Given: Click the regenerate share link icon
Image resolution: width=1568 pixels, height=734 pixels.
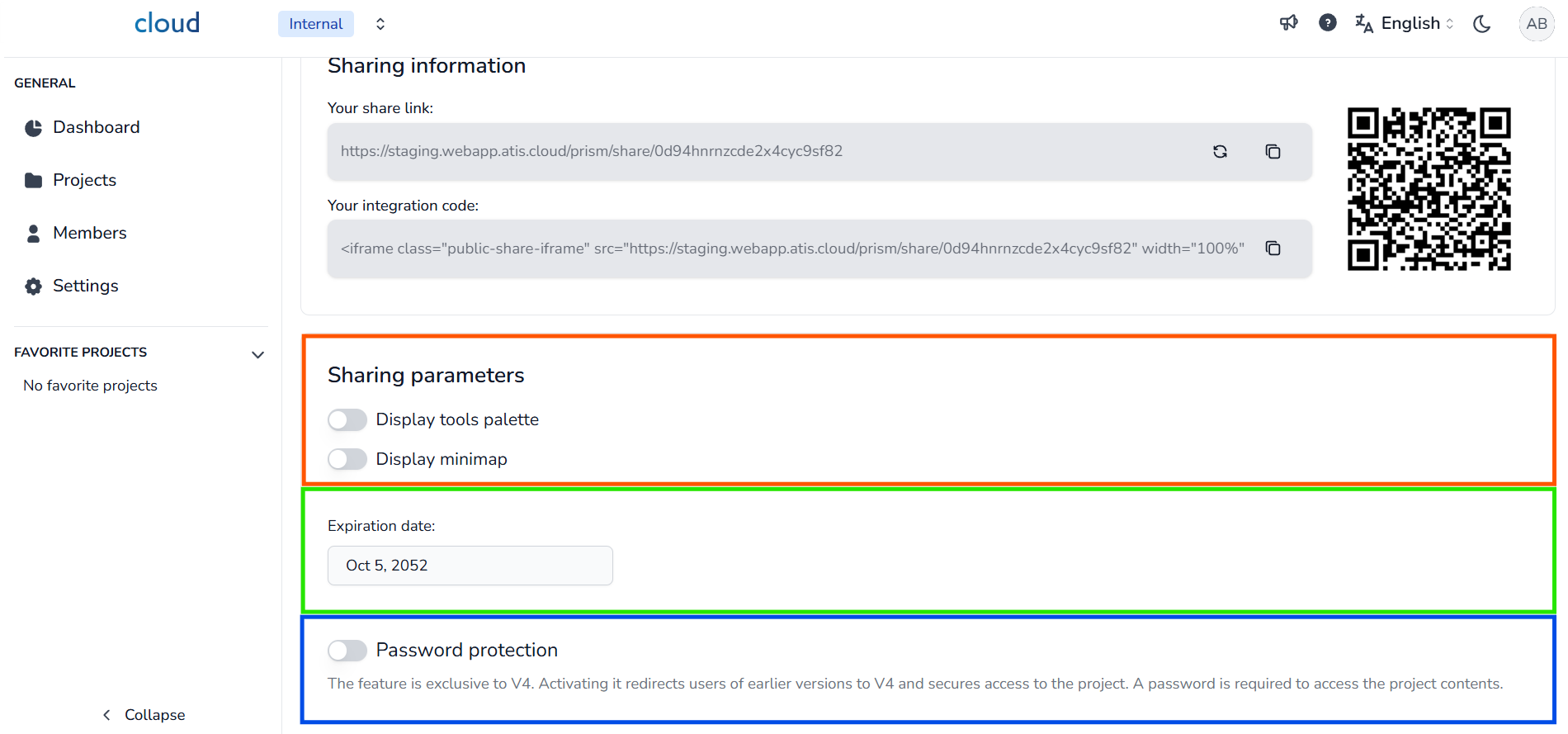Looking at the screenshot, I should [1220, 151].
